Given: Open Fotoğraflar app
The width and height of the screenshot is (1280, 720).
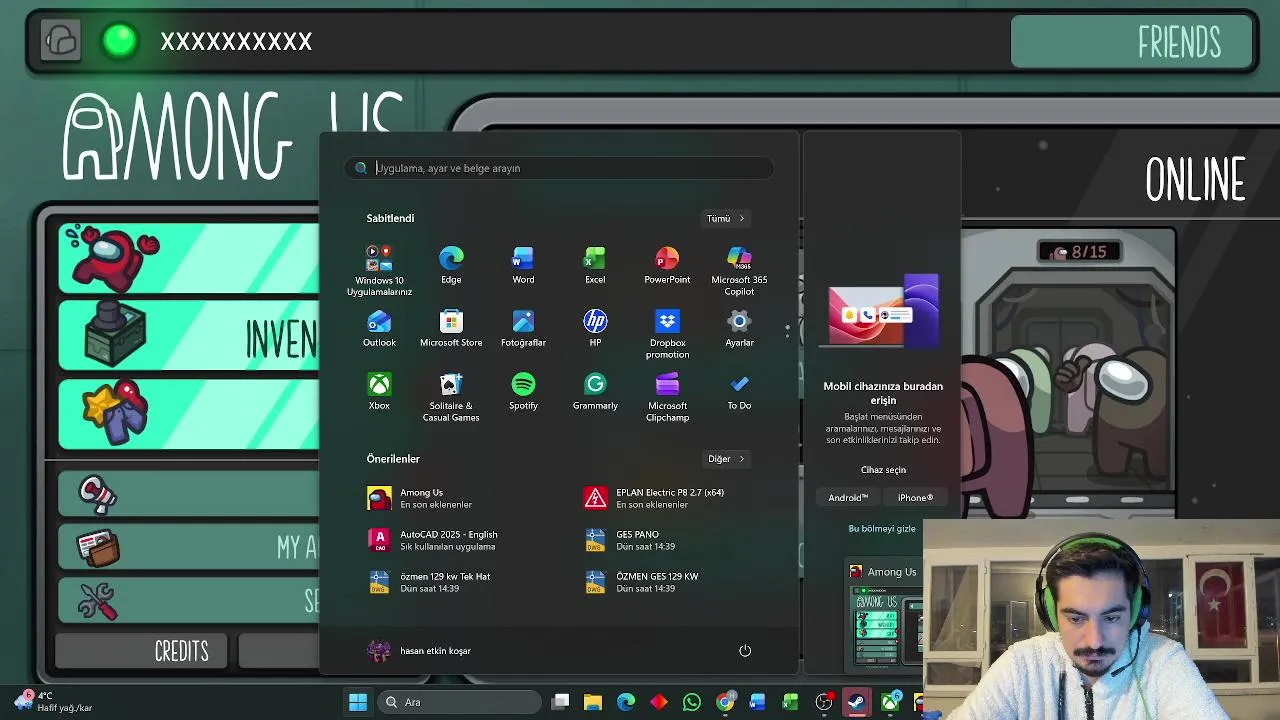Looking at the screenshot, I should pos(523,328).
